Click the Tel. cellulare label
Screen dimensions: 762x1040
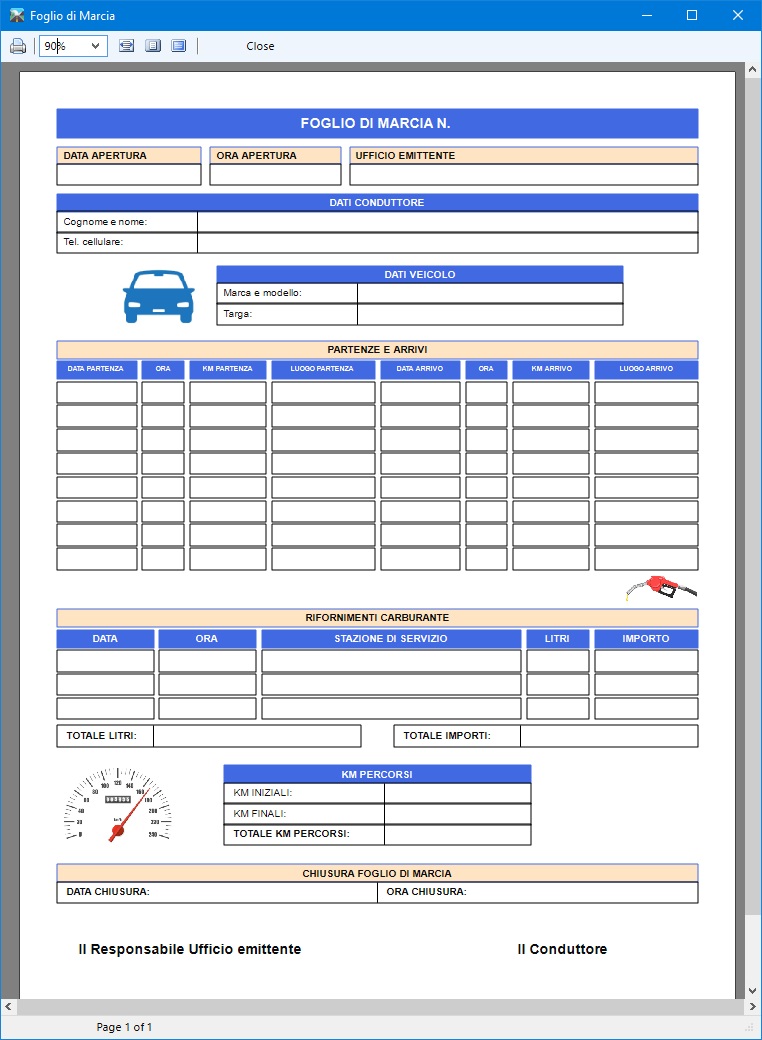93,241
